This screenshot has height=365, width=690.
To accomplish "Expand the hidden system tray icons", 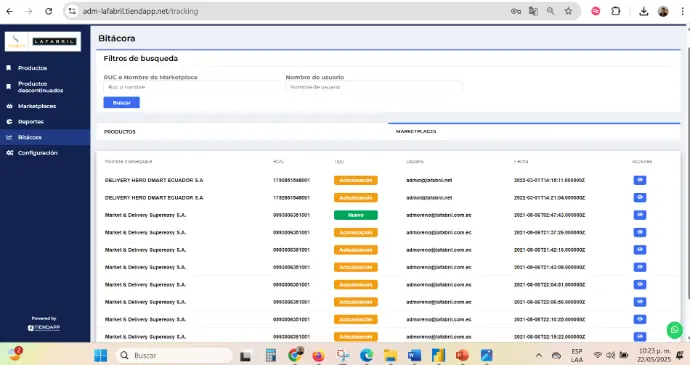I will 539,355.
